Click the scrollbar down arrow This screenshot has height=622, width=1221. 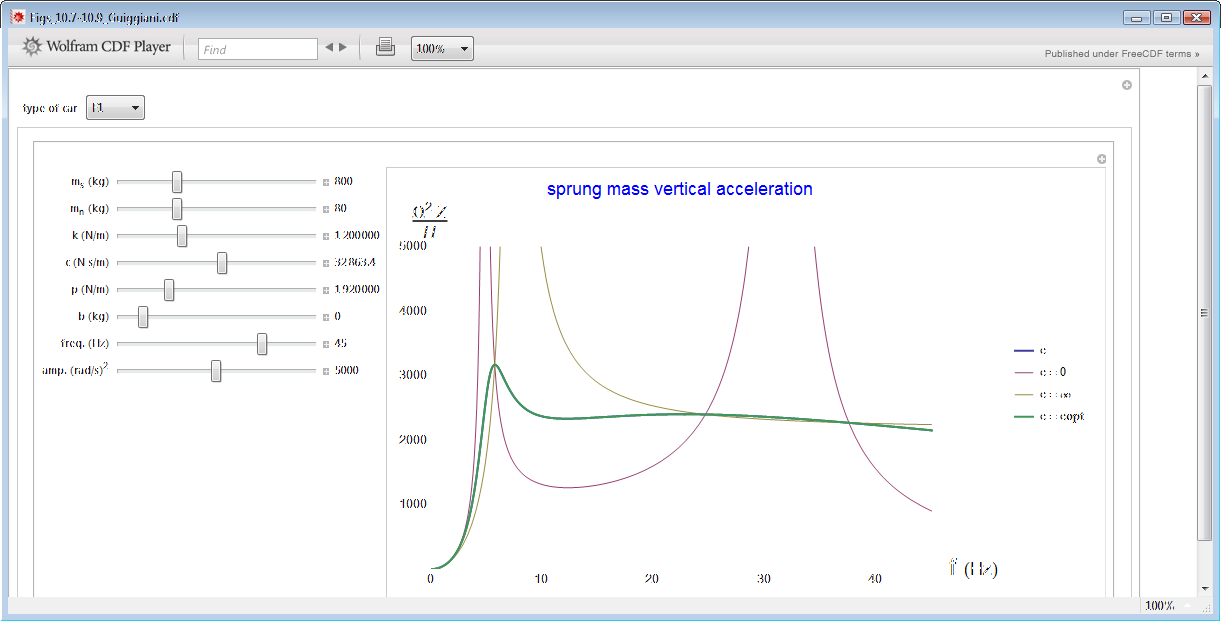coord(1204,588)
